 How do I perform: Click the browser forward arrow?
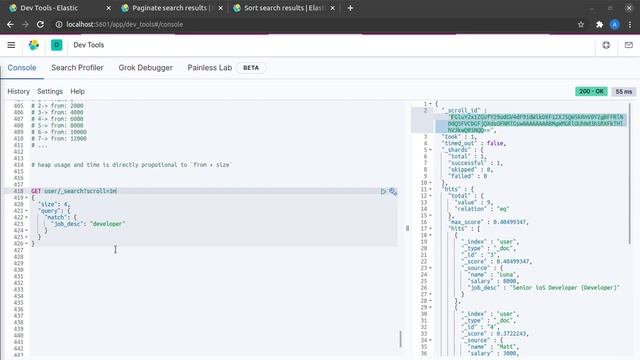click(x=25, y=24)
